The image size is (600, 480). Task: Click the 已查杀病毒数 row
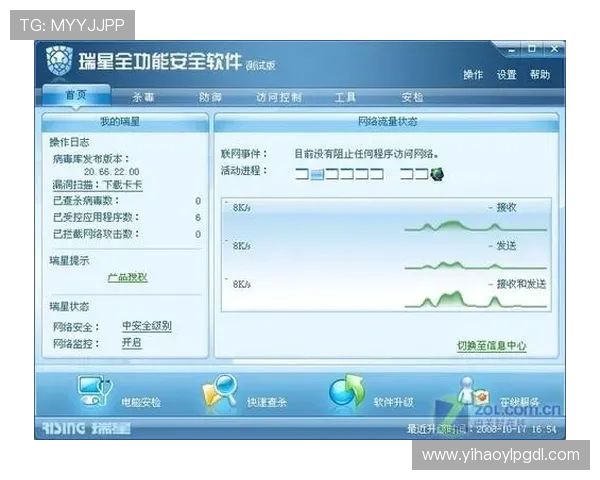coord(127,201)
